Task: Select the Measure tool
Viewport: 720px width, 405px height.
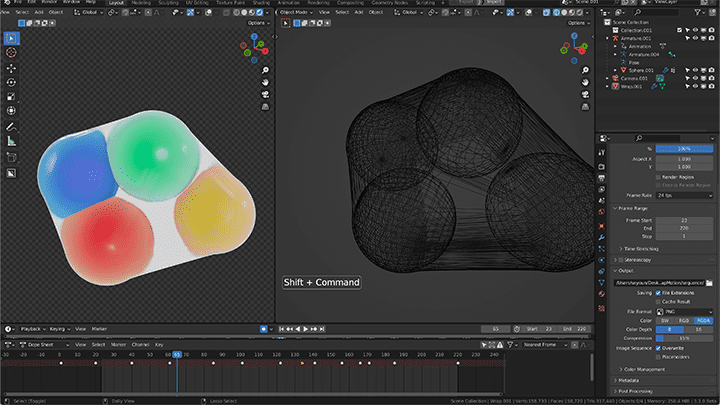Action: pos(11,141)
